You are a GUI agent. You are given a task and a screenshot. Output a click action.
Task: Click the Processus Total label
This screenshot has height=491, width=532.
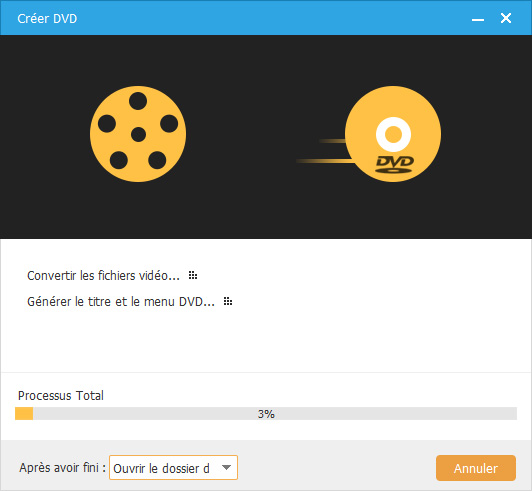[61, 396]
